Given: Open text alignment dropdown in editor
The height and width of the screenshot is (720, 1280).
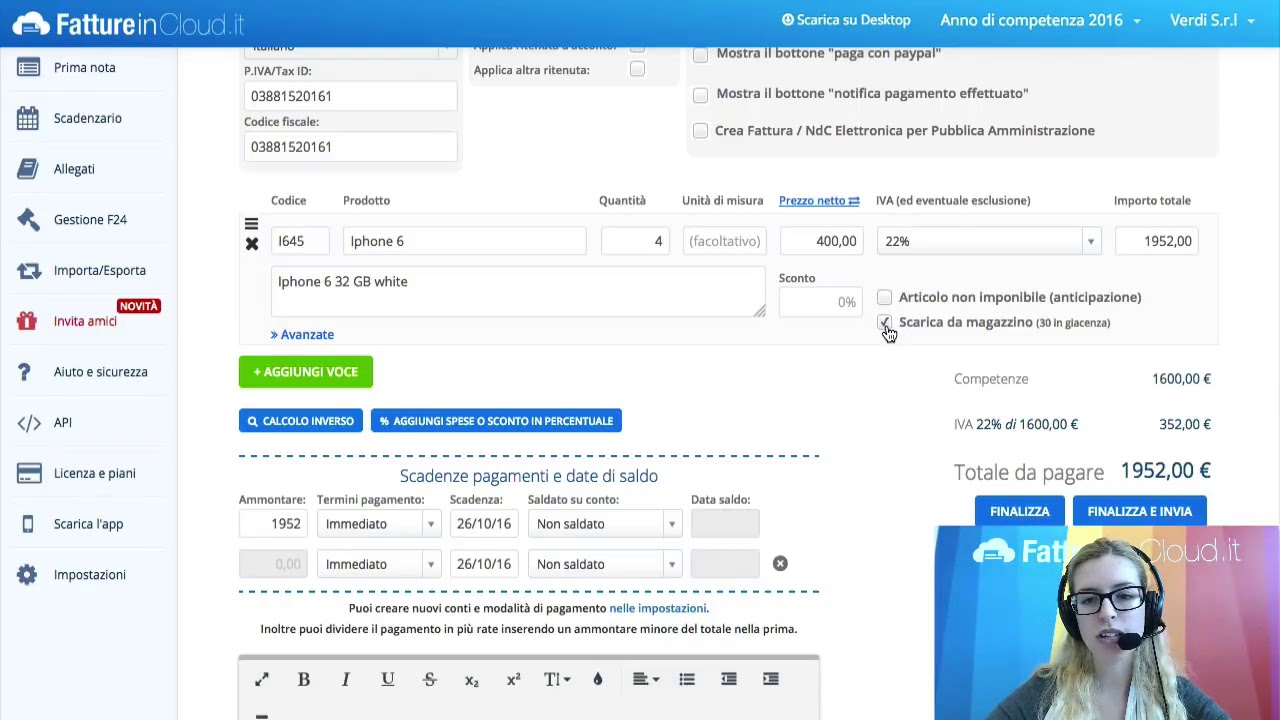Looking at the screenshot, I should coord(644,679).
